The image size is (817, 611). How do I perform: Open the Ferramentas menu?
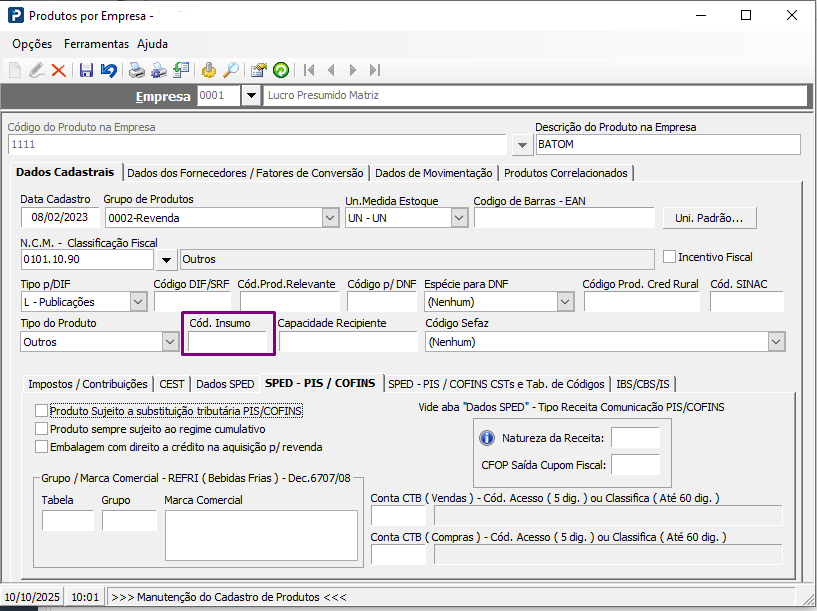(96, 44)
